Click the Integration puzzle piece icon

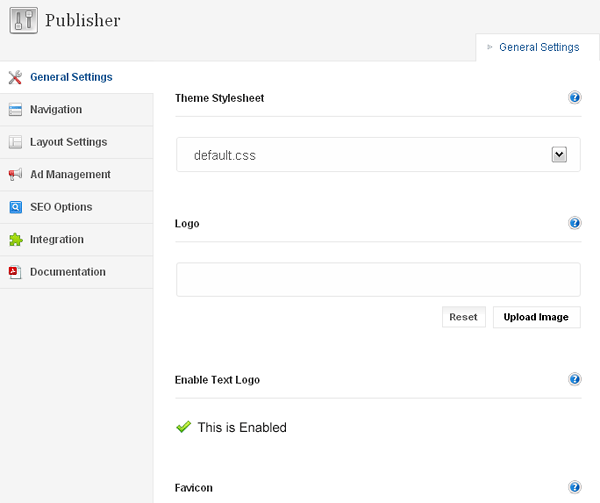click(15, 240)
